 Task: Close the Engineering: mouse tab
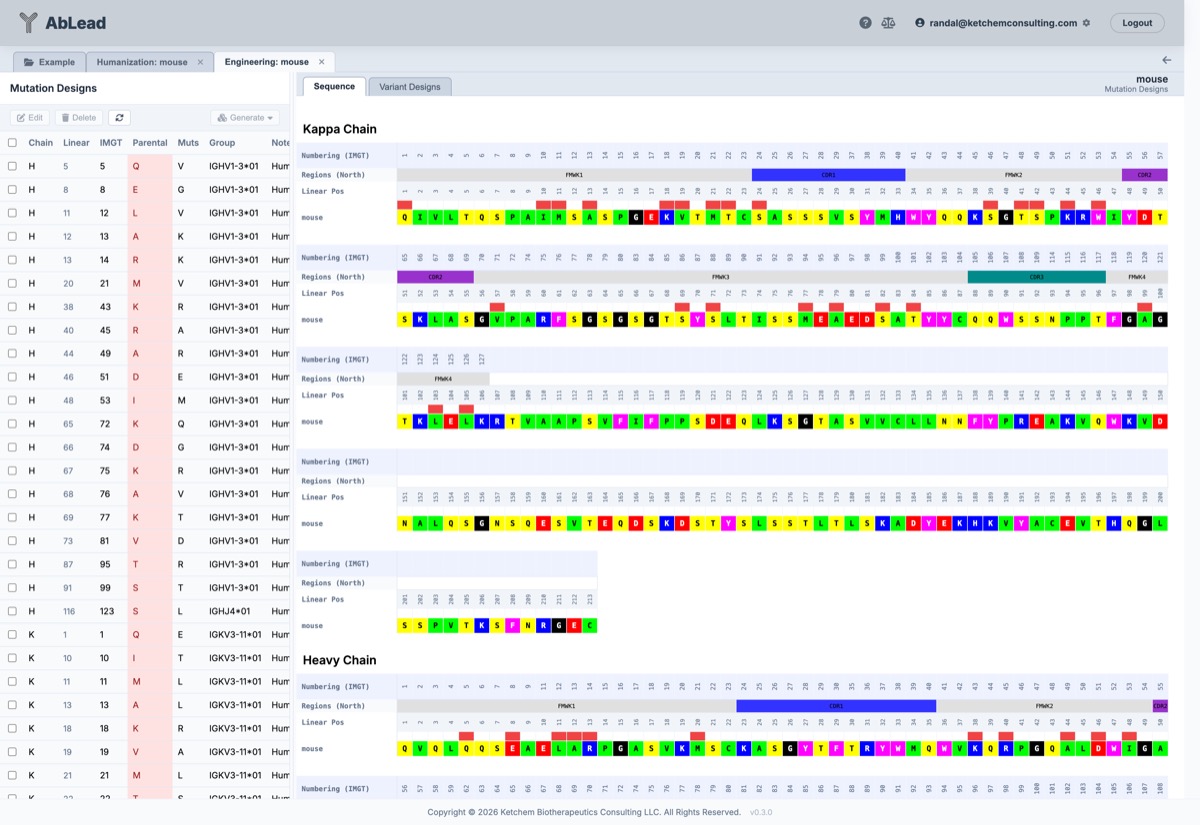(321, 62)
